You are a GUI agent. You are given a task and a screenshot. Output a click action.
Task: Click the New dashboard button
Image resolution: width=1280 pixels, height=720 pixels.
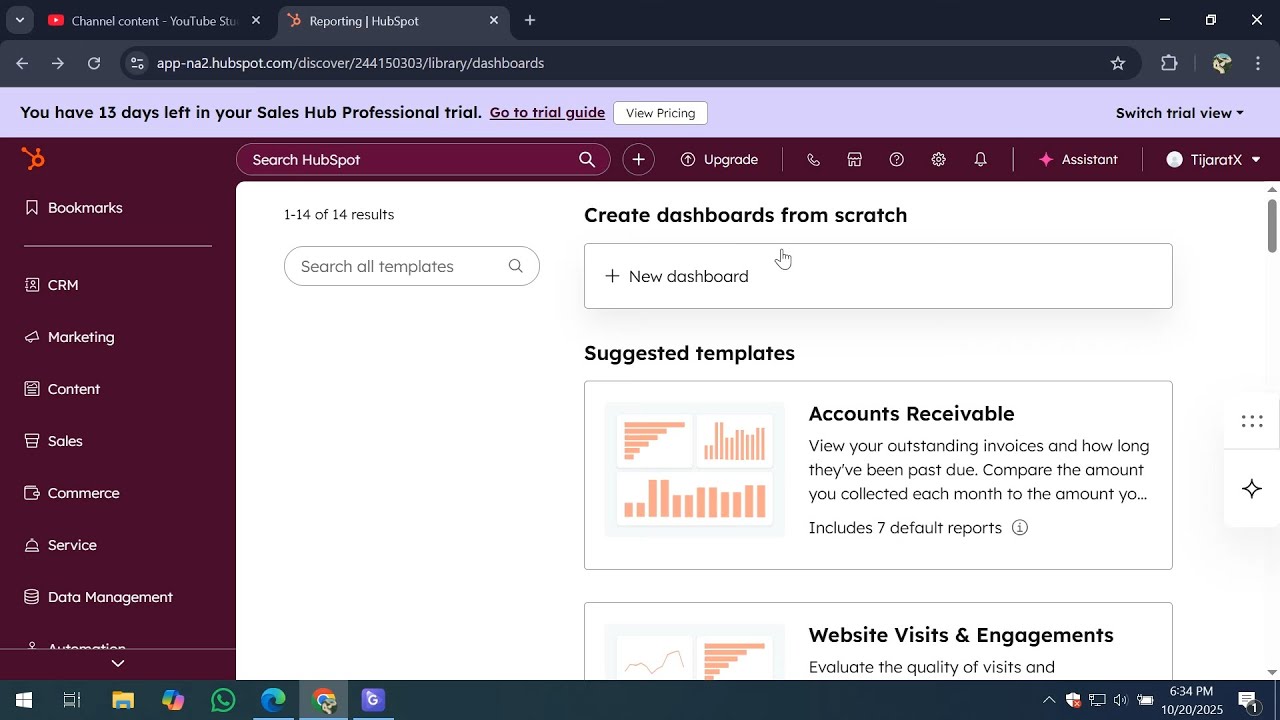(878, 276)
